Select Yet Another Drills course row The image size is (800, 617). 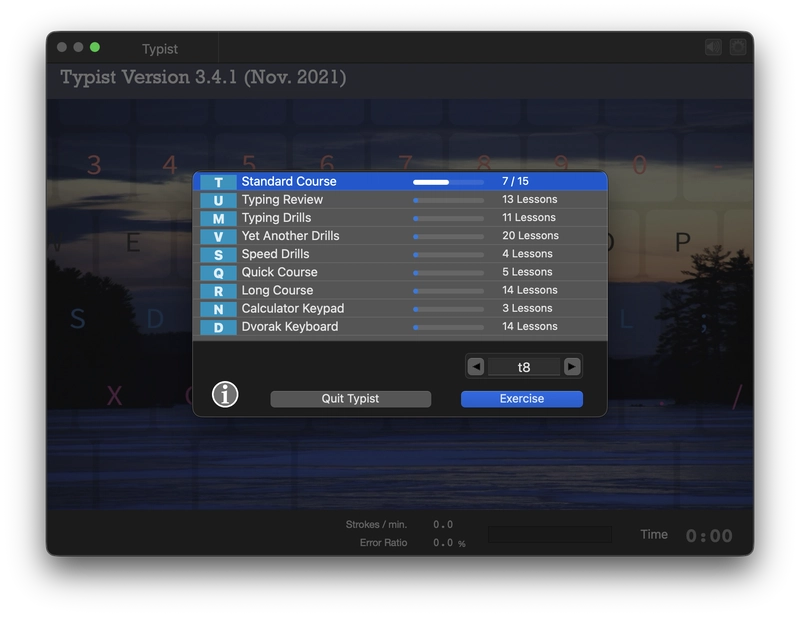(400, 236)
